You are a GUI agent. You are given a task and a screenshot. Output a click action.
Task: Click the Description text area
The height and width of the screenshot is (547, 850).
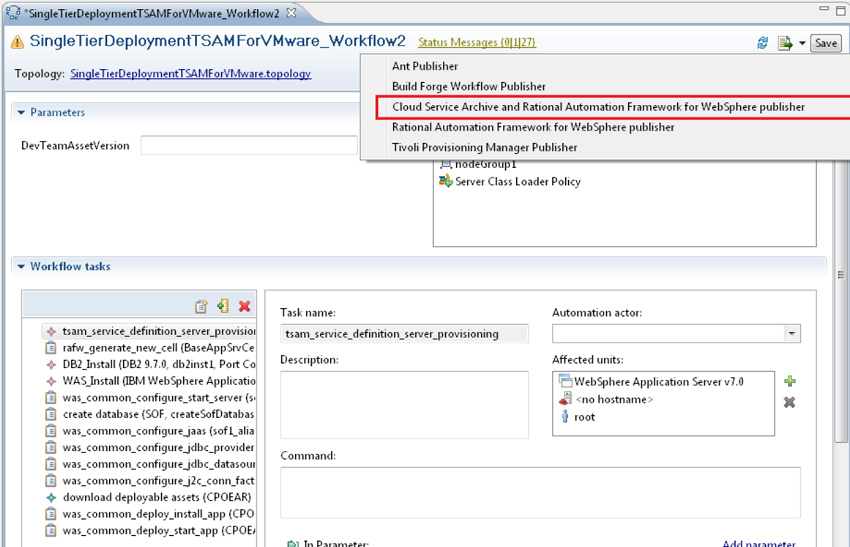click(x=404, y=404)
